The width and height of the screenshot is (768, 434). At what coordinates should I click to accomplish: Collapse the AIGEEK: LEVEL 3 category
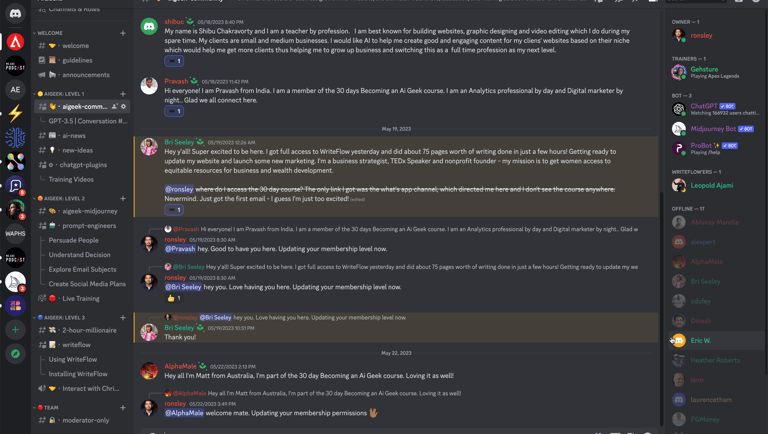[x=60, y=317]
